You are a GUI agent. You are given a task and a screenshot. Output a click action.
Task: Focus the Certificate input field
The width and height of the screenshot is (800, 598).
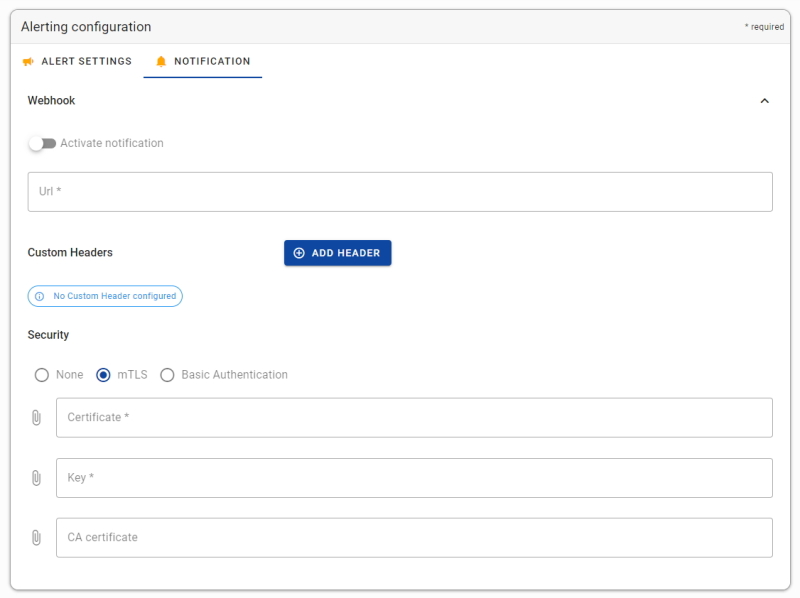point(414,418)
